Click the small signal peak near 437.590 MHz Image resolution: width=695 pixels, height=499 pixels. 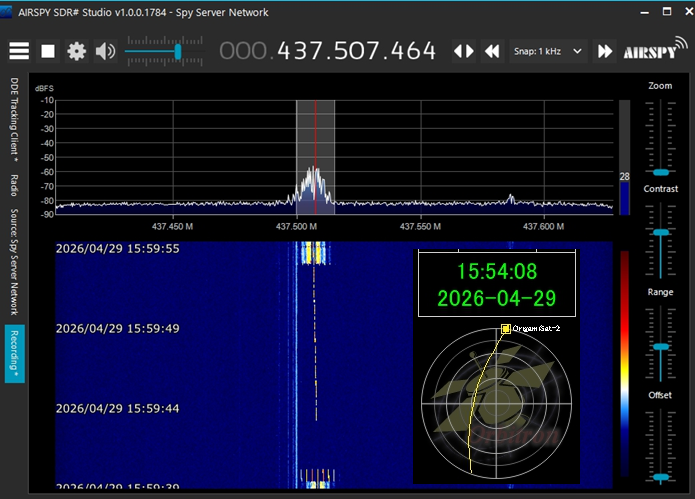pos(511,199)
